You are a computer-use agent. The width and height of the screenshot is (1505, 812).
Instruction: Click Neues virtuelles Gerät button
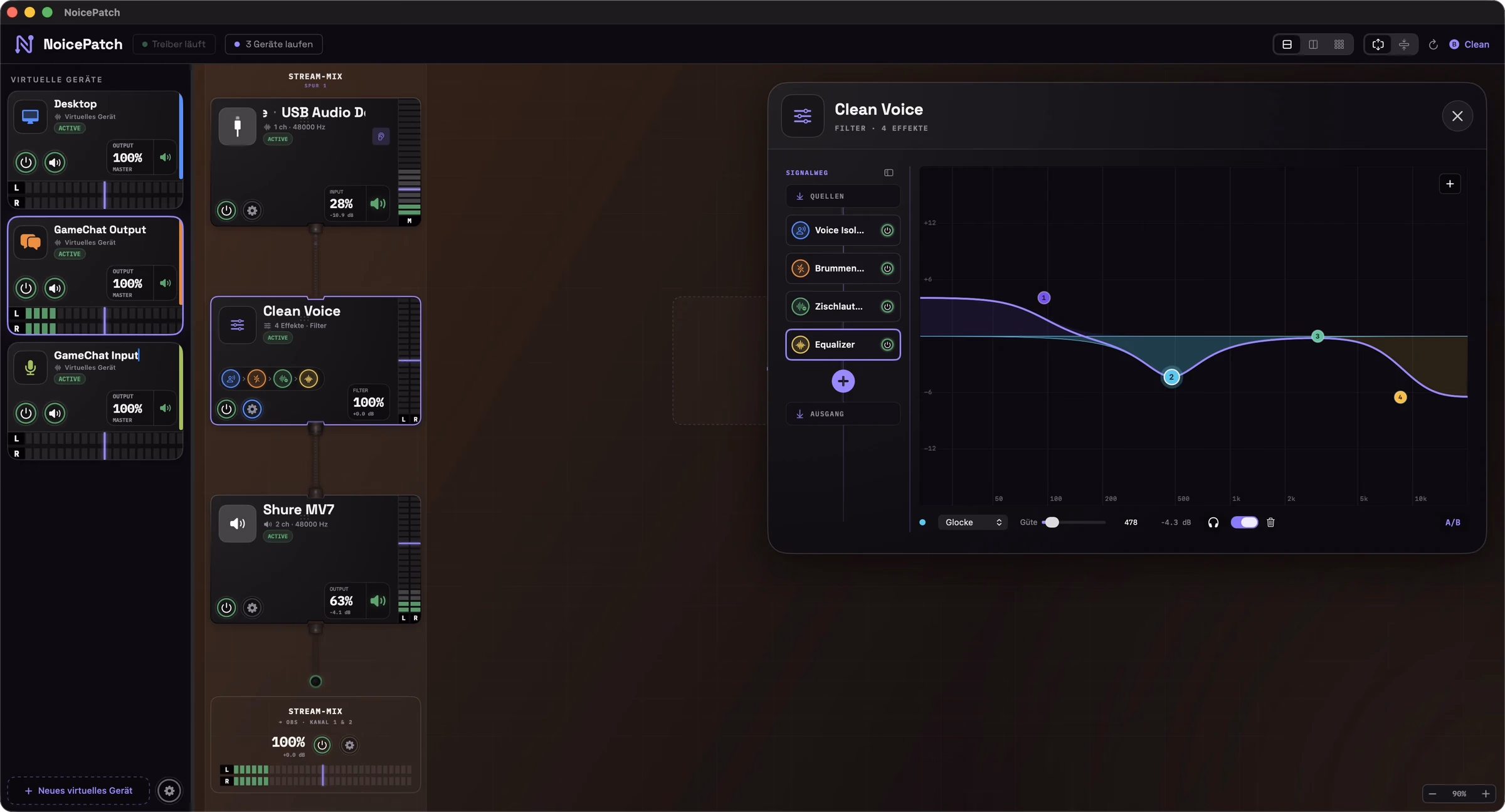point(78,791)
